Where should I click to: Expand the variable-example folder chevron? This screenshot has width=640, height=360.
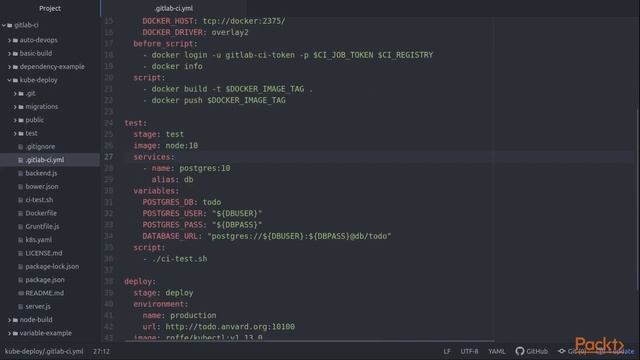[x=9, y=333]
